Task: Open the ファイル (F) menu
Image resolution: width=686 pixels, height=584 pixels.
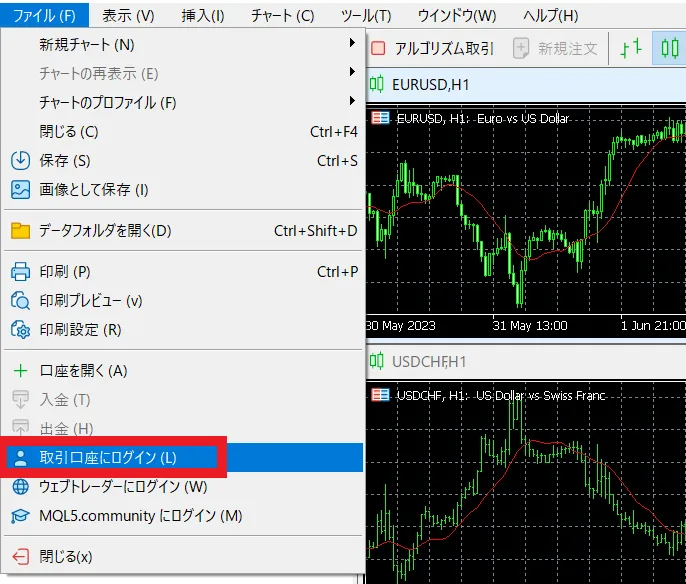Action: (x=44, y=16)
